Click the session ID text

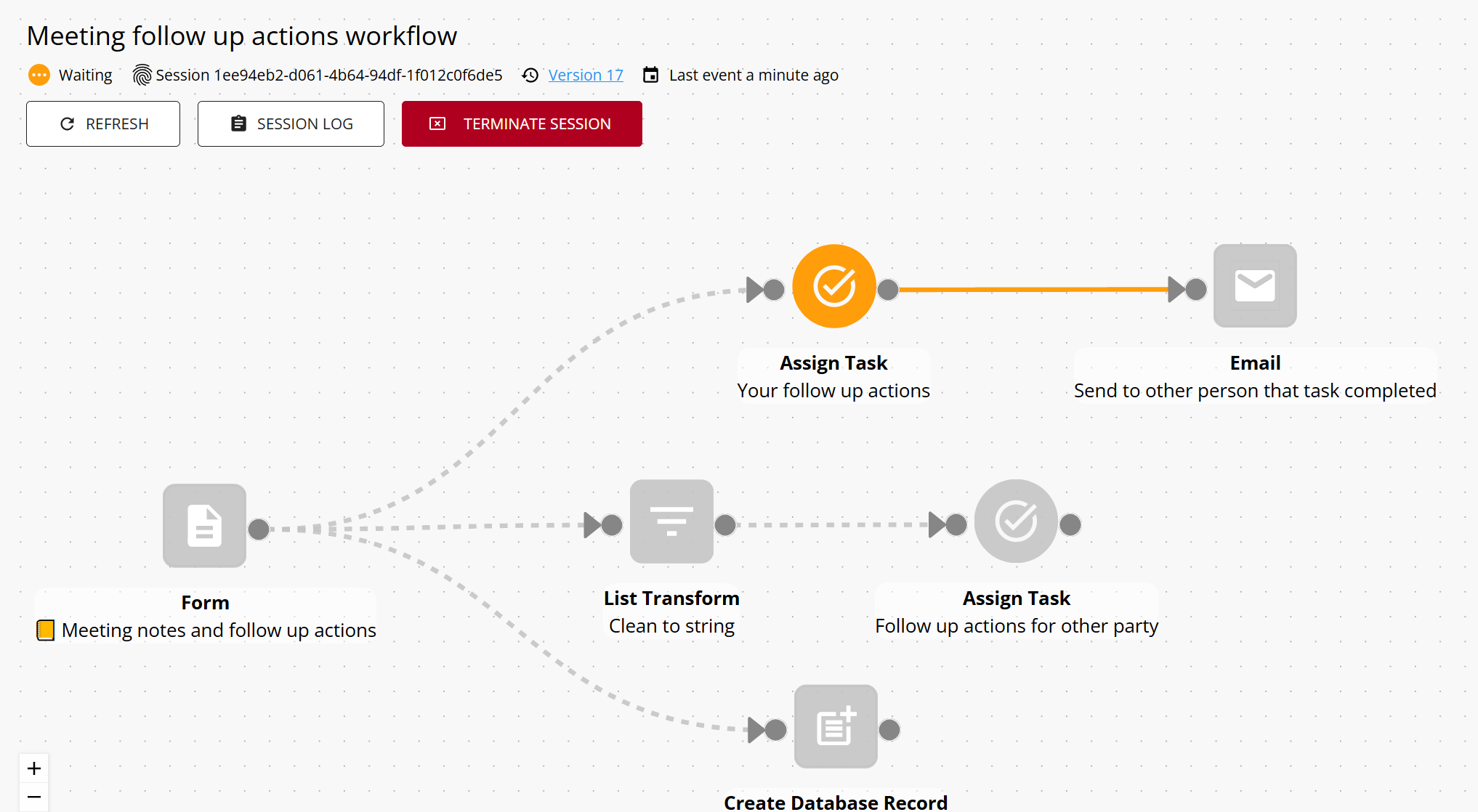328,75
